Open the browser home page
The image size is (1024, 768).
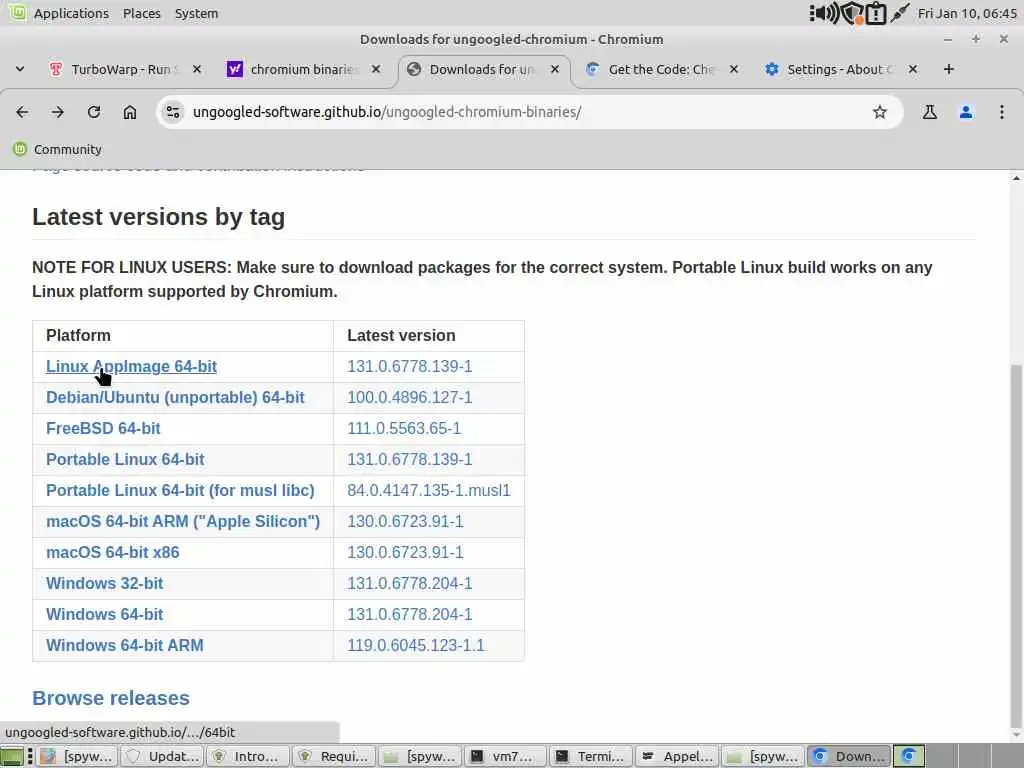coord(130,112)
